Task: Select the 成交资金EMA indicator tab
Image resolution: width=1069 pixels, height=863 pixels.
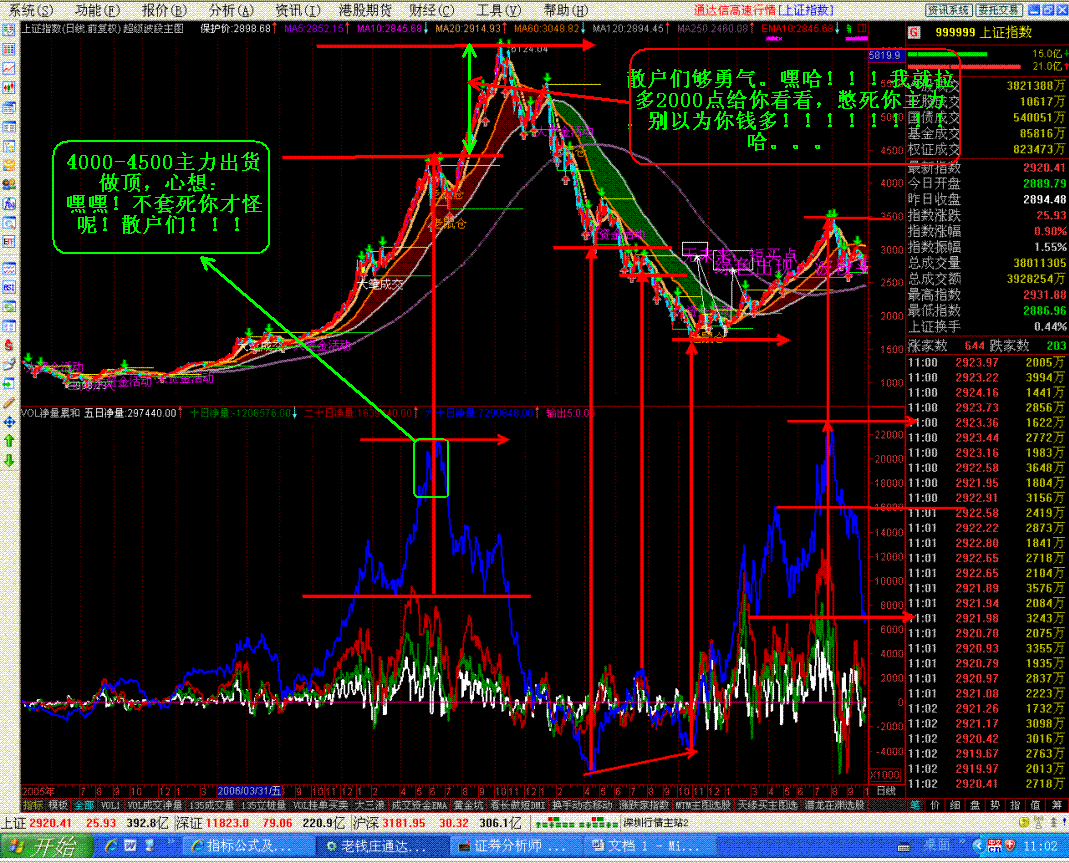Action: (419, 805)
